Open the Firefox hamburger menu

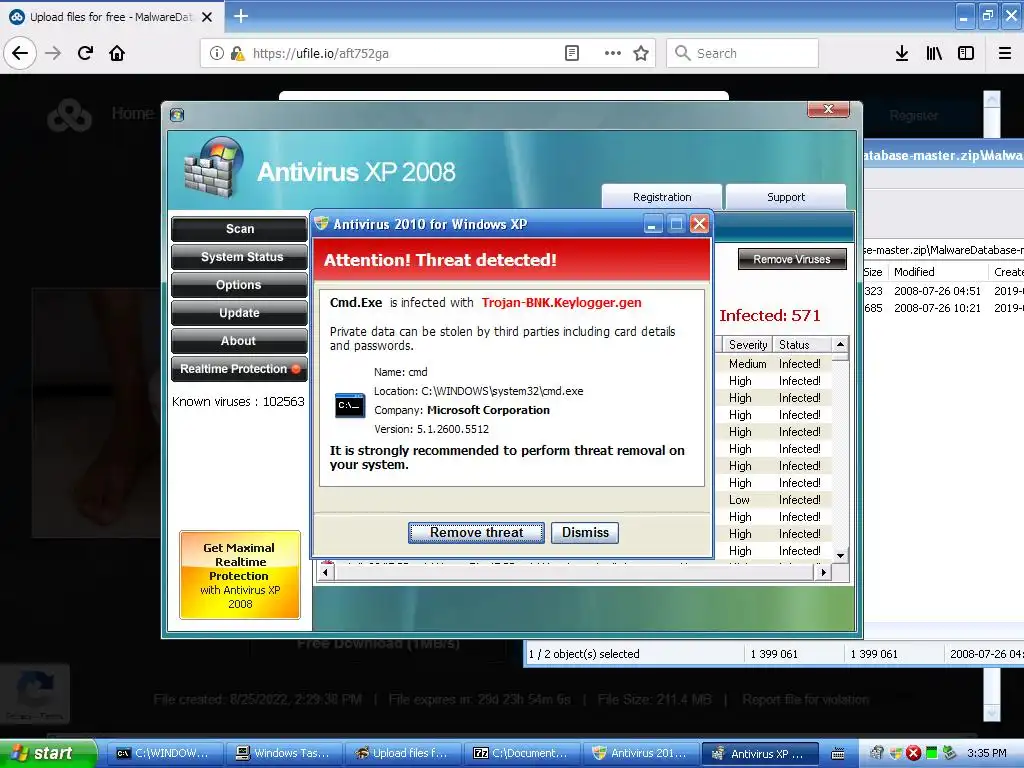pyautogui.click(x=1005, y=54)
